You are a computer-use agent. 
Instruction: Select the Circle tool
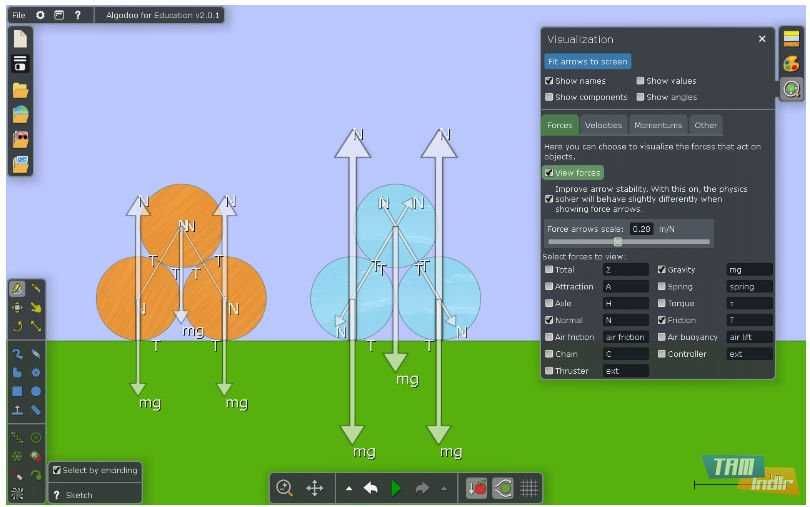[36, 391]
